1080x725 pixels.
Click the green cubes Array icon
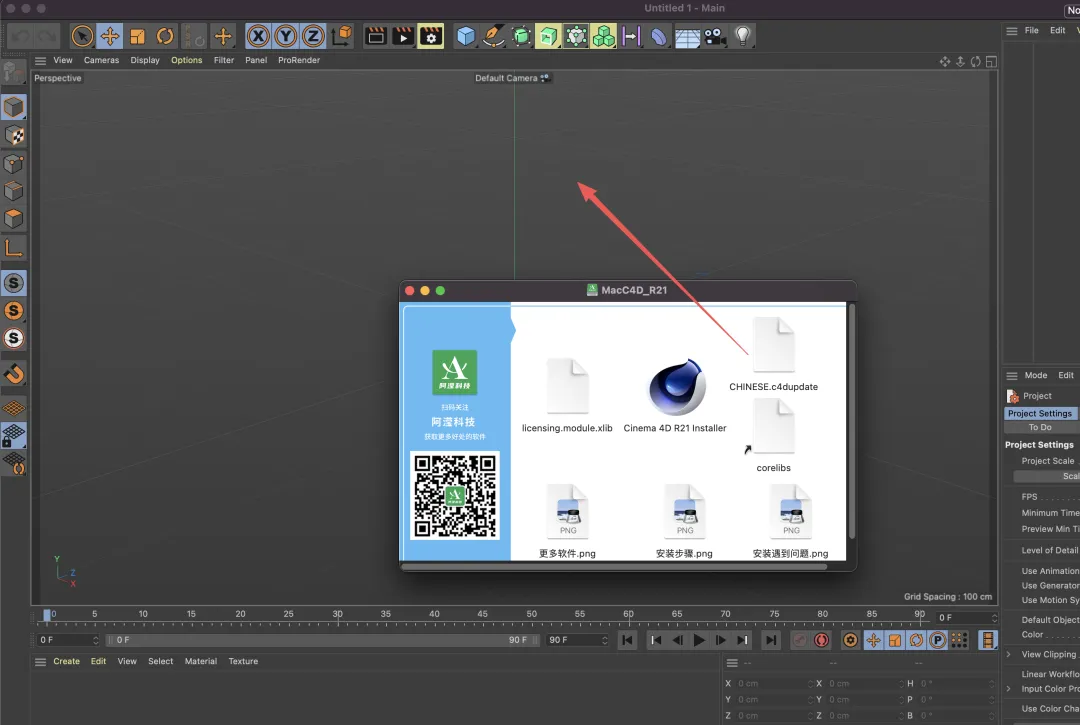pos(603,36)
